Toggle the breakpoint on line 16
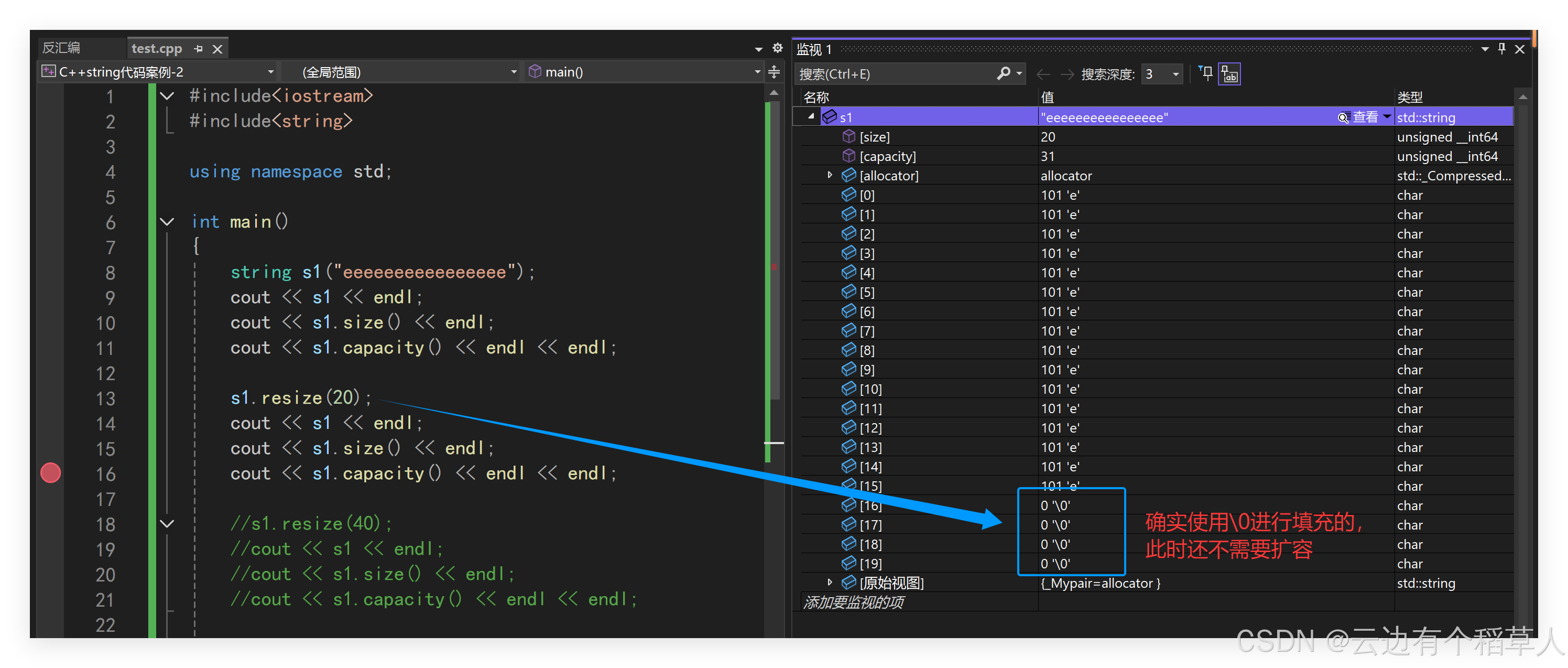The height and width of the screenshot is (668, 1568). tap(50, 473)
